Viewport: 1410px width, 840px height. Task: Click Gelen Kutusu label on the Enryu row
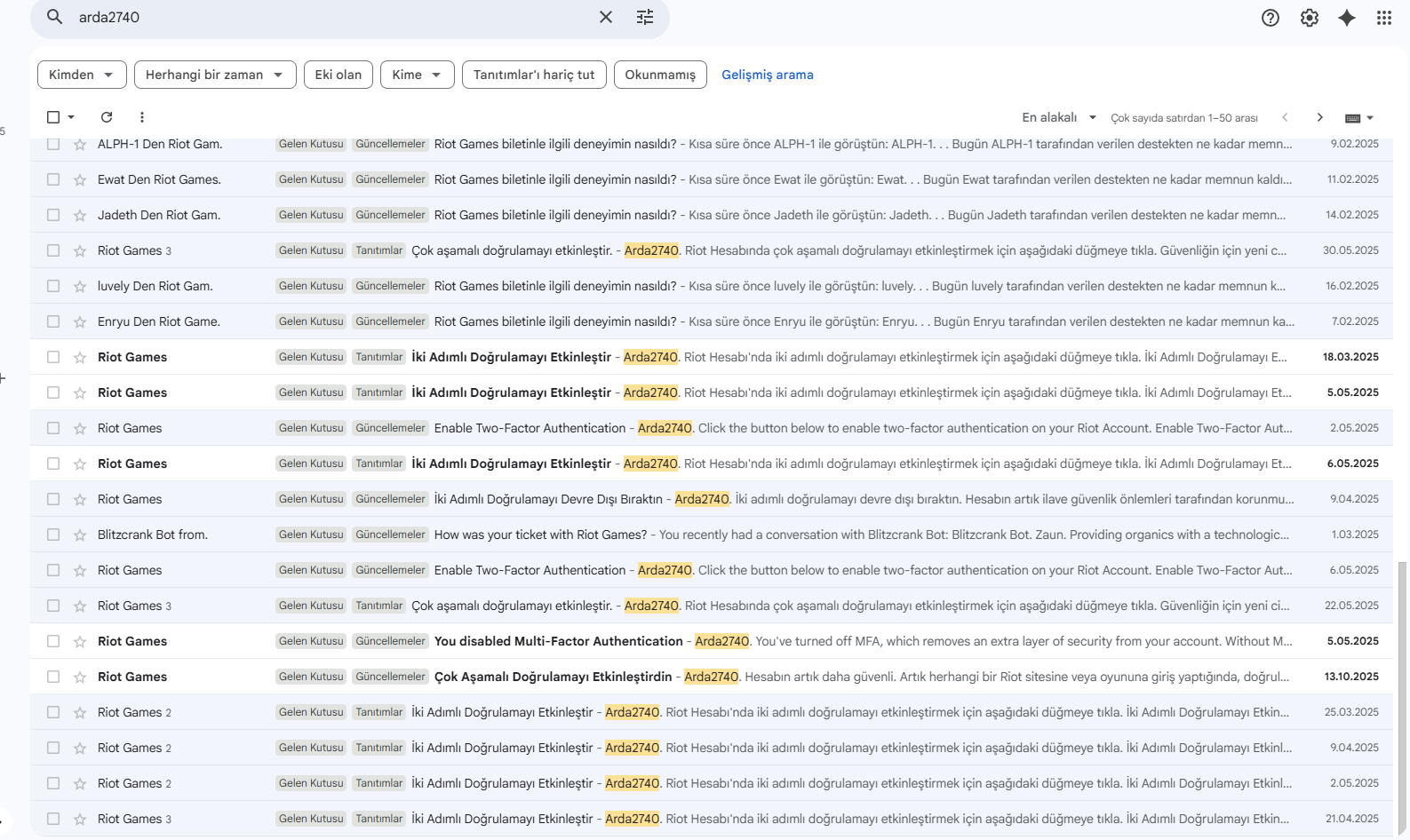click(311, 321)
